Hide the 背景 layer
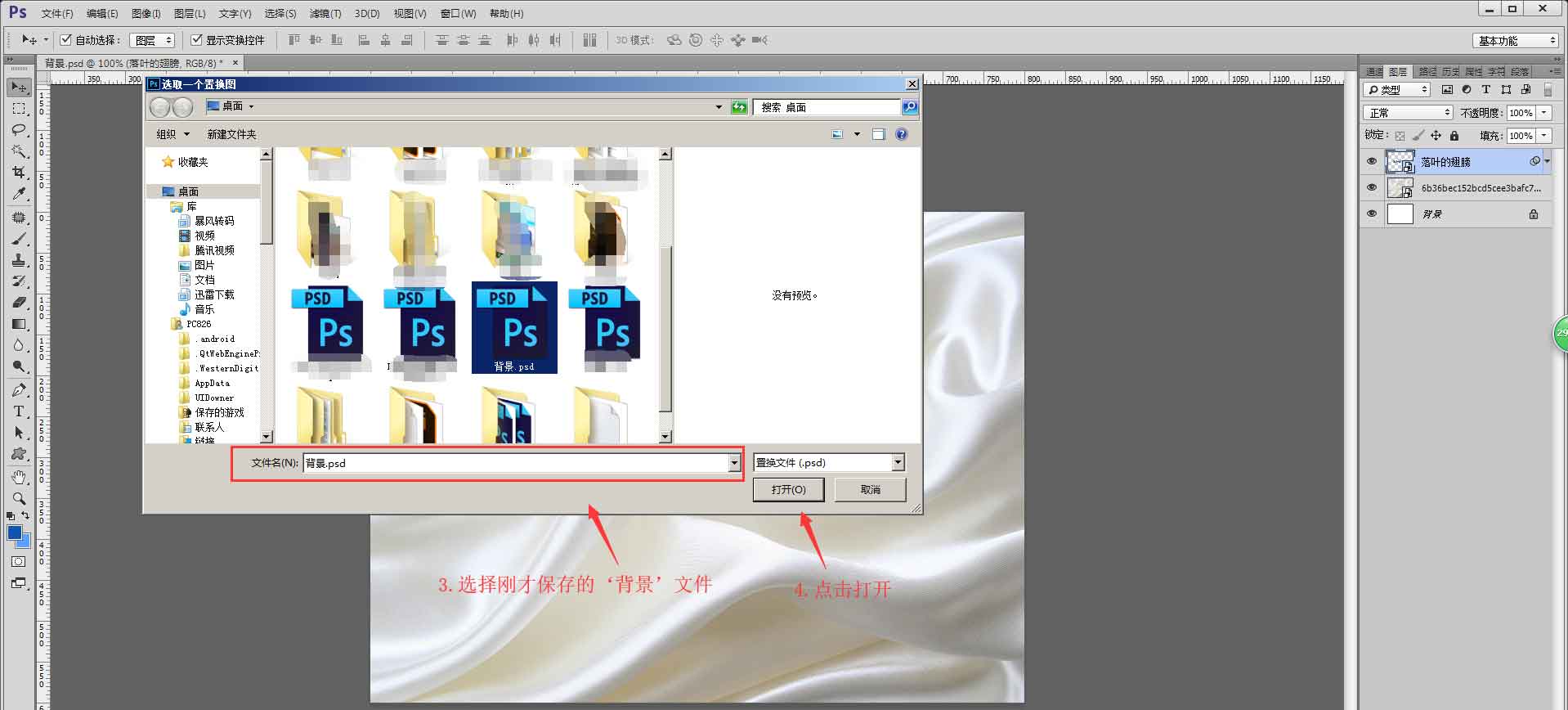This screenshot has width=1568, height=710. 1372,213
